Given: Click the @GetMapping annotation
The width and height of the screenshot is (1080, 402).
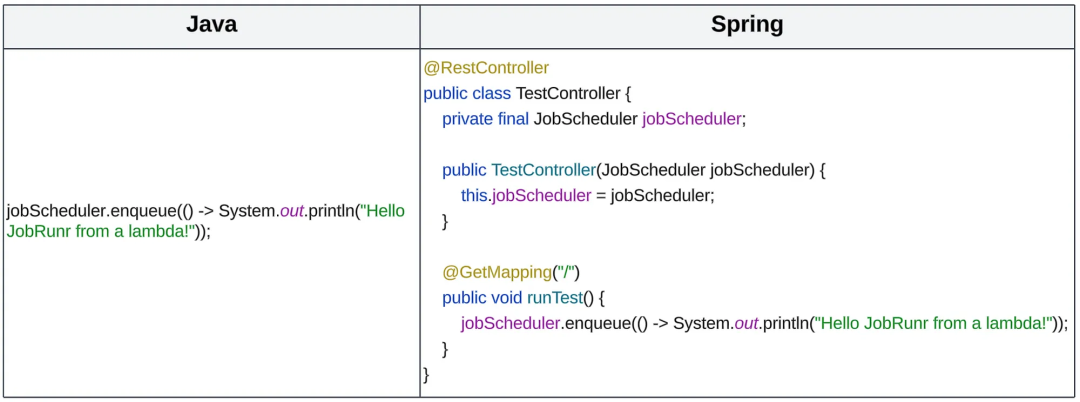Looking at the screenshot, I should pos(497,273).
